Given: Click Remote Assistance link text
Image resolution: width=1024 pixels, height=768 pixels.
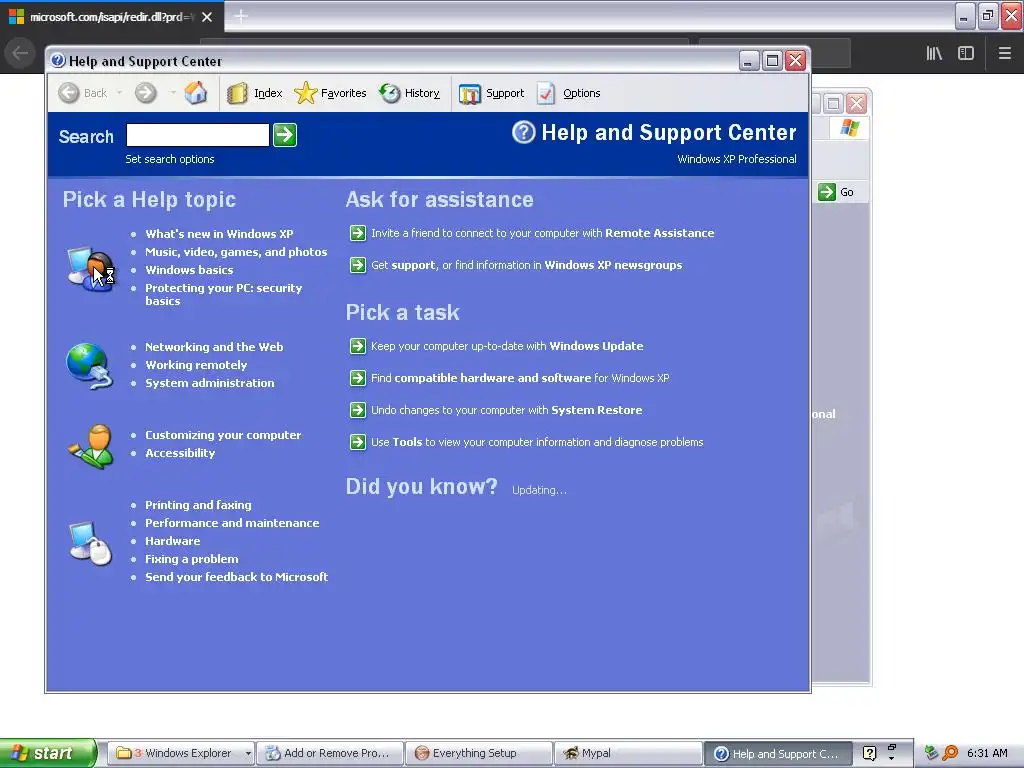Looking at the screenshot, I should 660,233.
